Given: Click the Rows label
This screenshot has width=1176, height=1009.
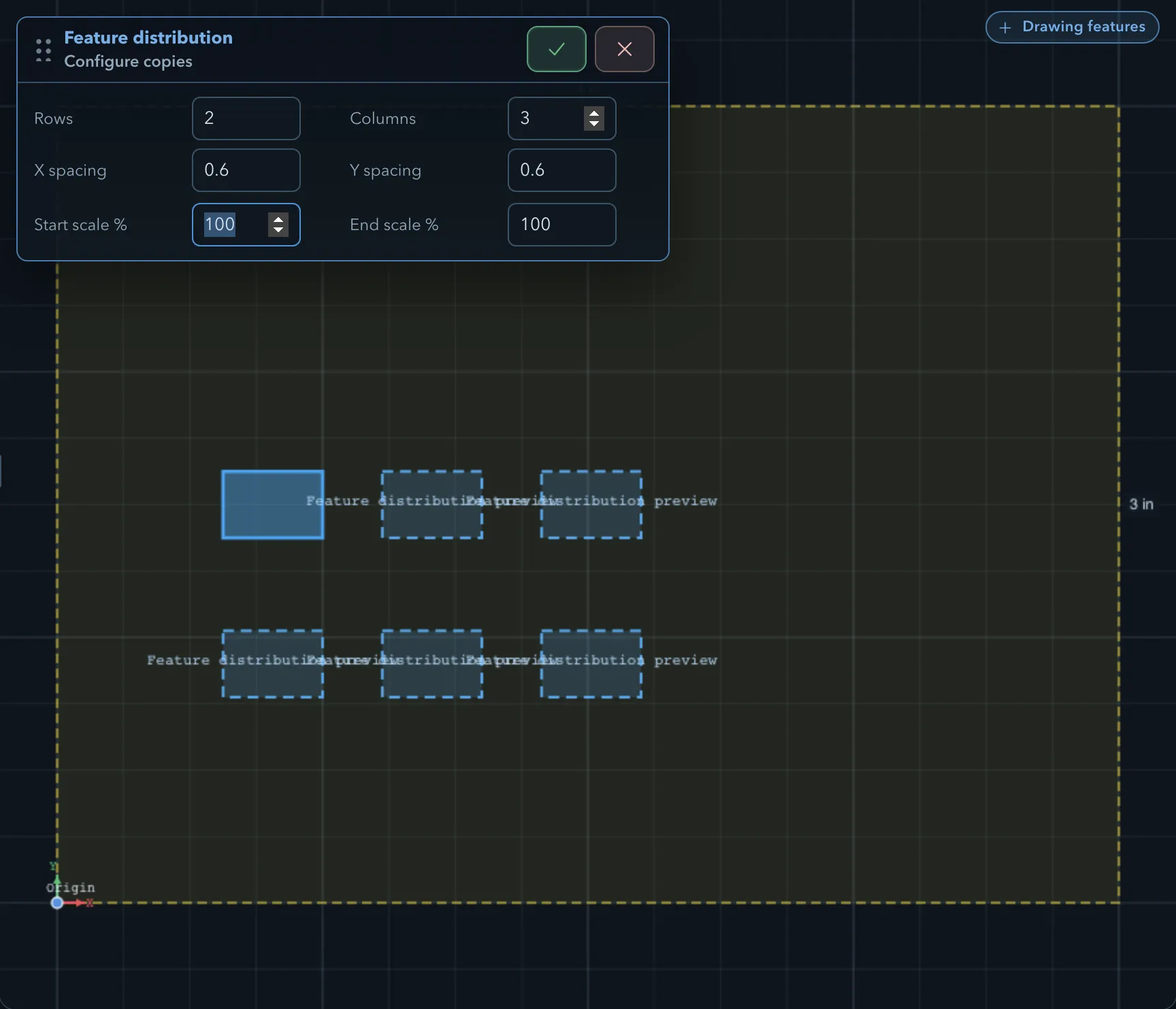Looking at the screenshot, I should pos(53,118).
